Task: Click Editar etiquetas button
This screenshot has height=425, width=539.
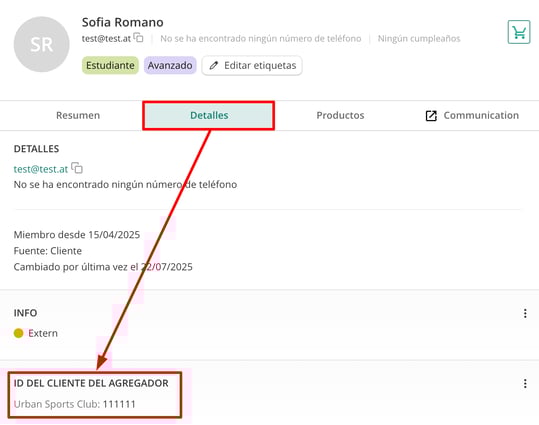Action: pyautogui.click(x=252, y=65)
